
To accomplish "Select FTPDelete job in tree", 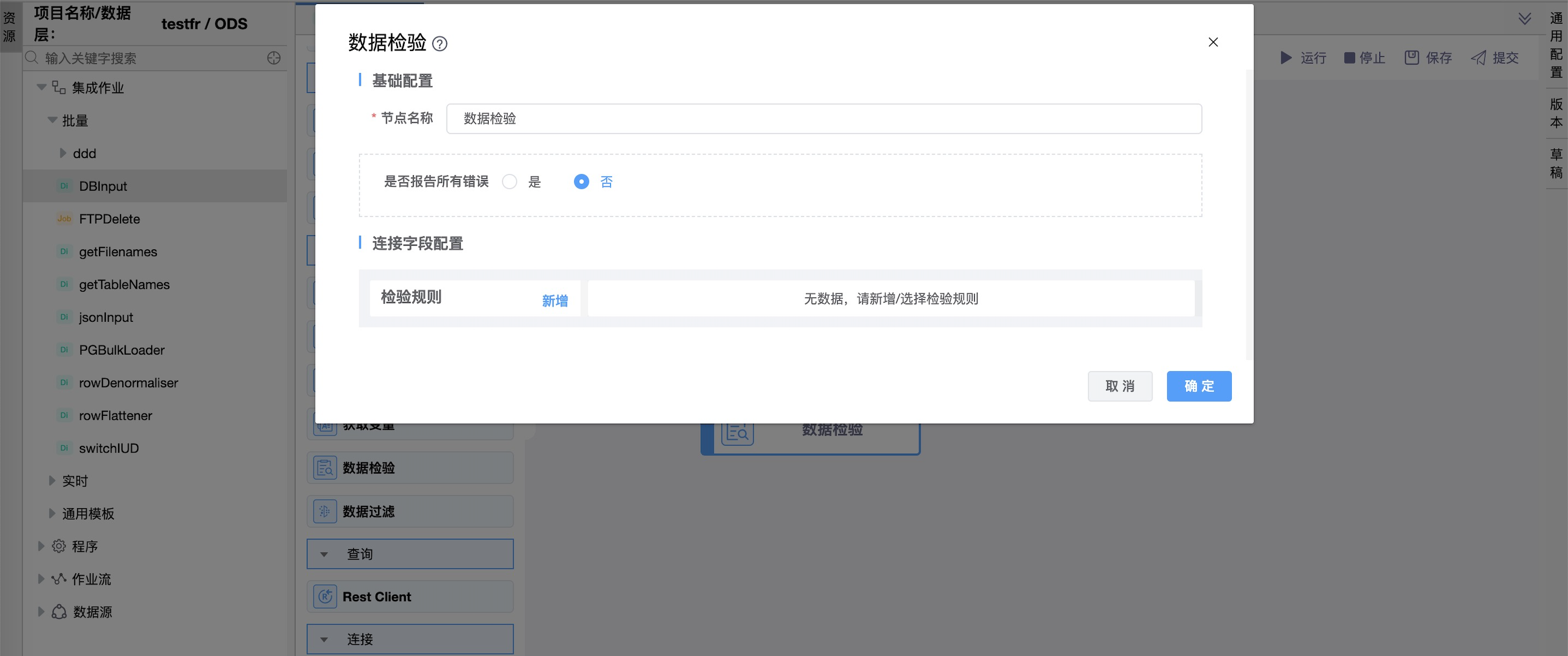I will tap(110, 219).
